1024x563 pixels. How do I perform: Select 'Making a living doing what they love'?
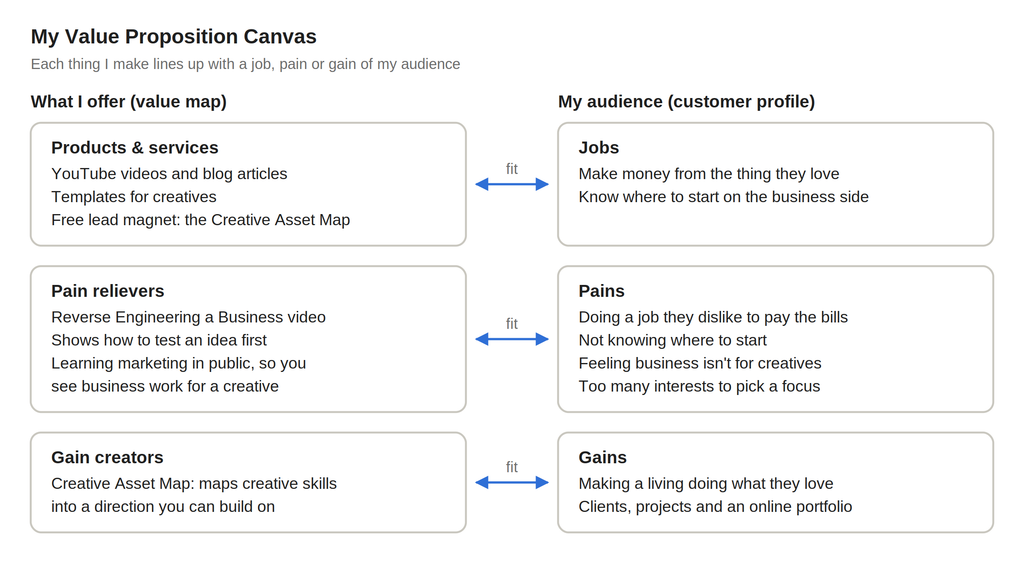[706, 484]
